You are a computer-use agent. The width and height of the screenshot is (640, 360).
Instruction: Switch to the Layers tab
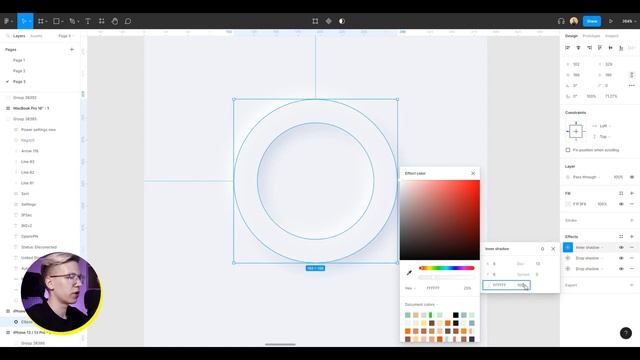point(19,36)
